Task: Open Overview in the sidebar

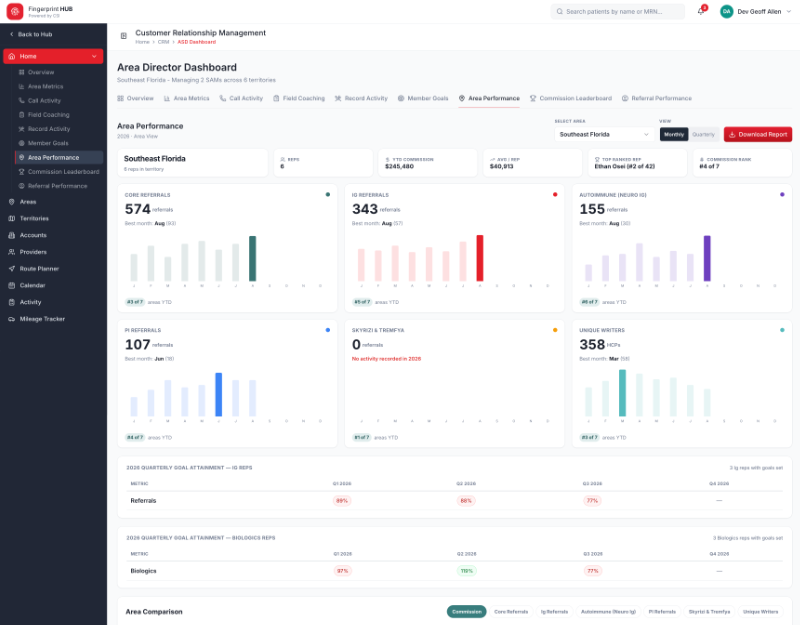Action: coord(41,72)
